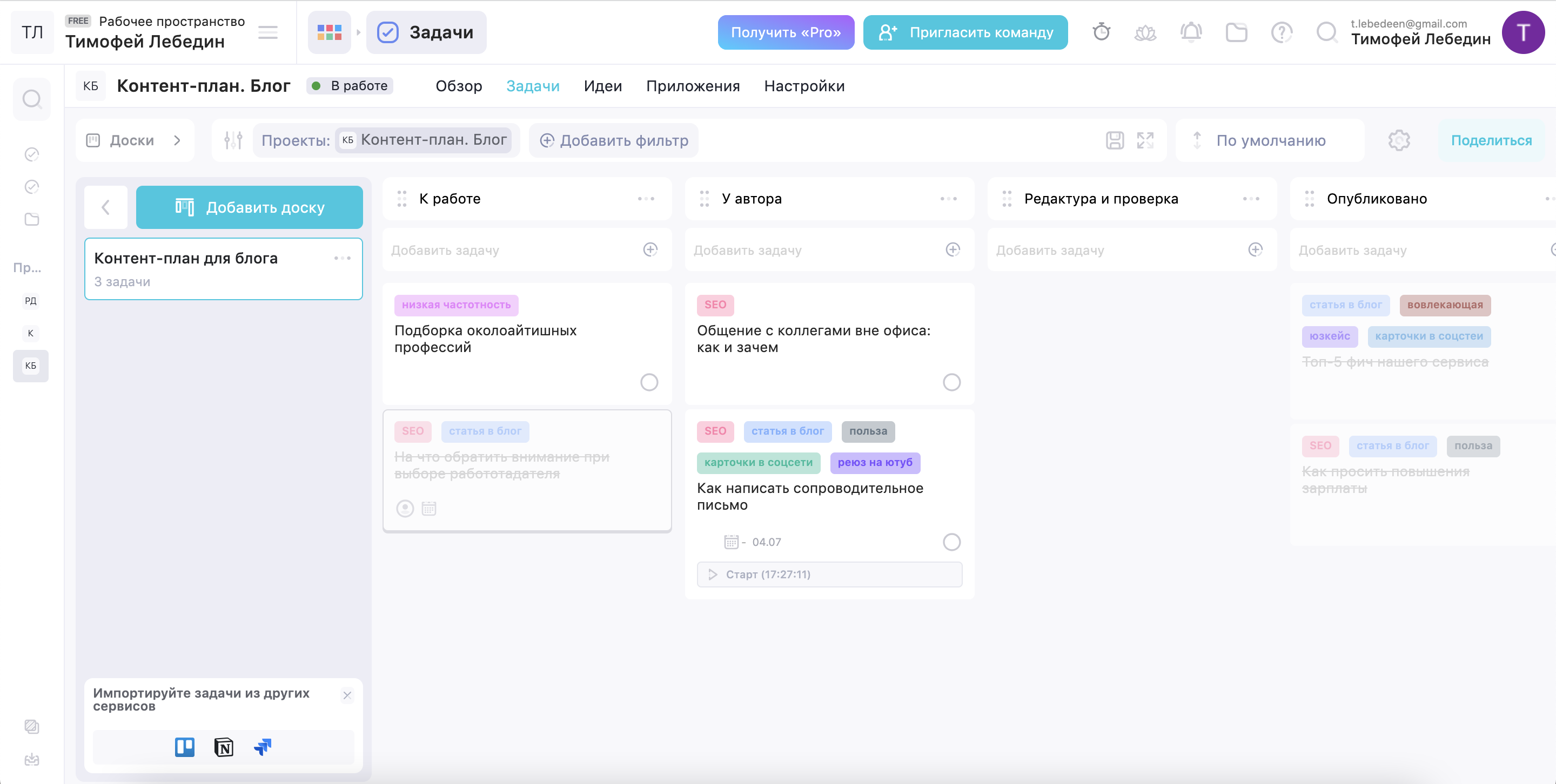This screenshot has height=784, width=1556.
Task: Click the 'Добавить доску' button
Action: click(249, 207)
